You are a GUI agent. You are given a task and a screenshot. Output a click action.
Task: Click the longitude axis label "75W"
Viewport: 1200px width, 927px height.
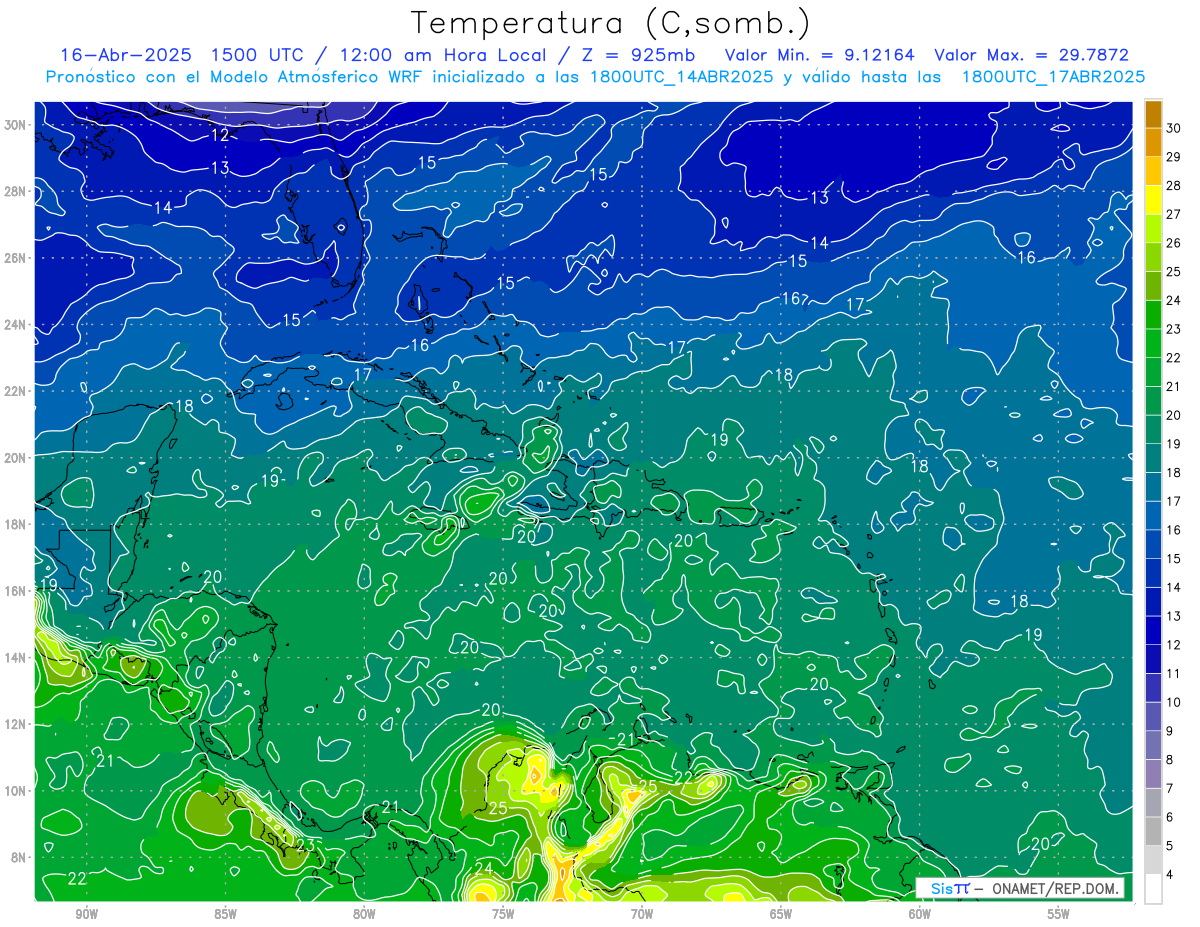click(x=503, y=914)
